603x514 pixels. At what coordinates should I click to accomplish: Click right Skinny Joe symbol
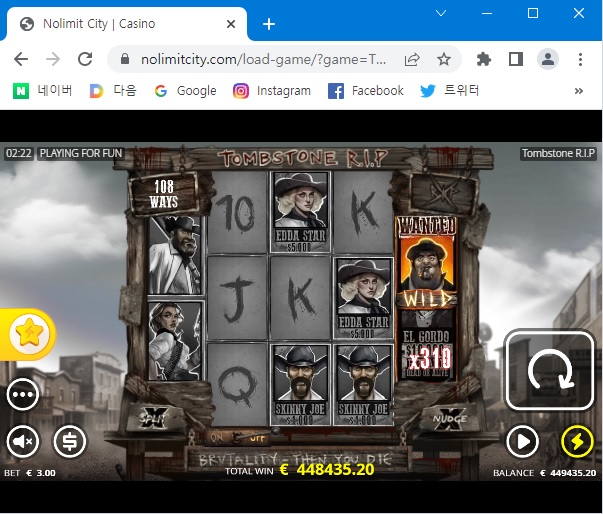point(363,384)
